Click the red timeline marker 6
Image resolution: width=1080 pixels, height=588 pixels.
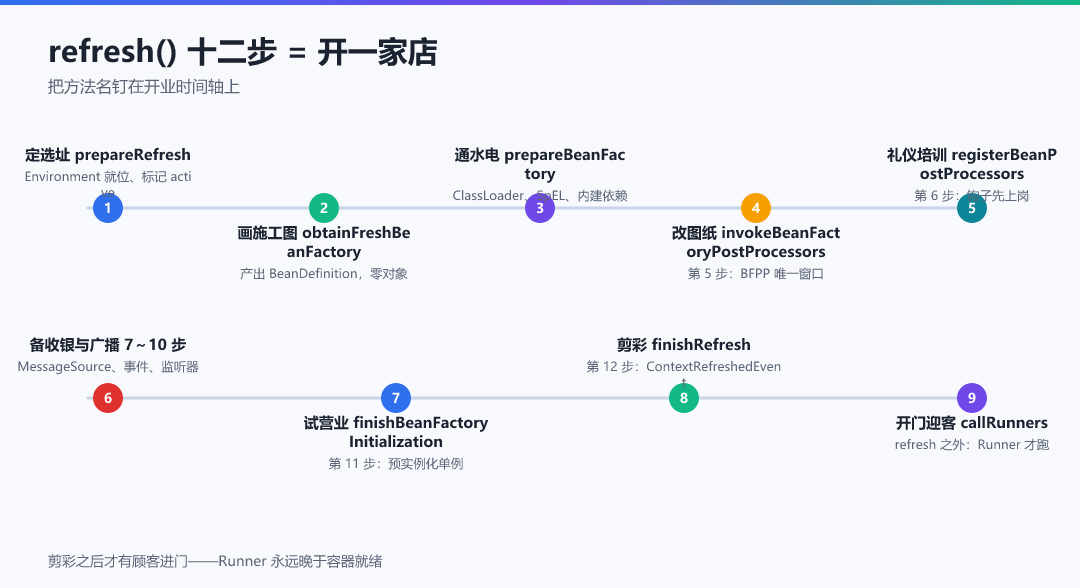pyautogui.click(x=108, y=398)
